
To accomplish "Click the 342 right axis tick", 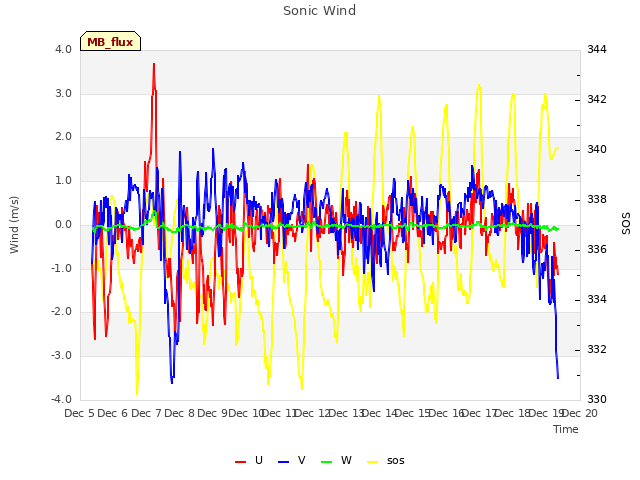I will coord(597,100).
